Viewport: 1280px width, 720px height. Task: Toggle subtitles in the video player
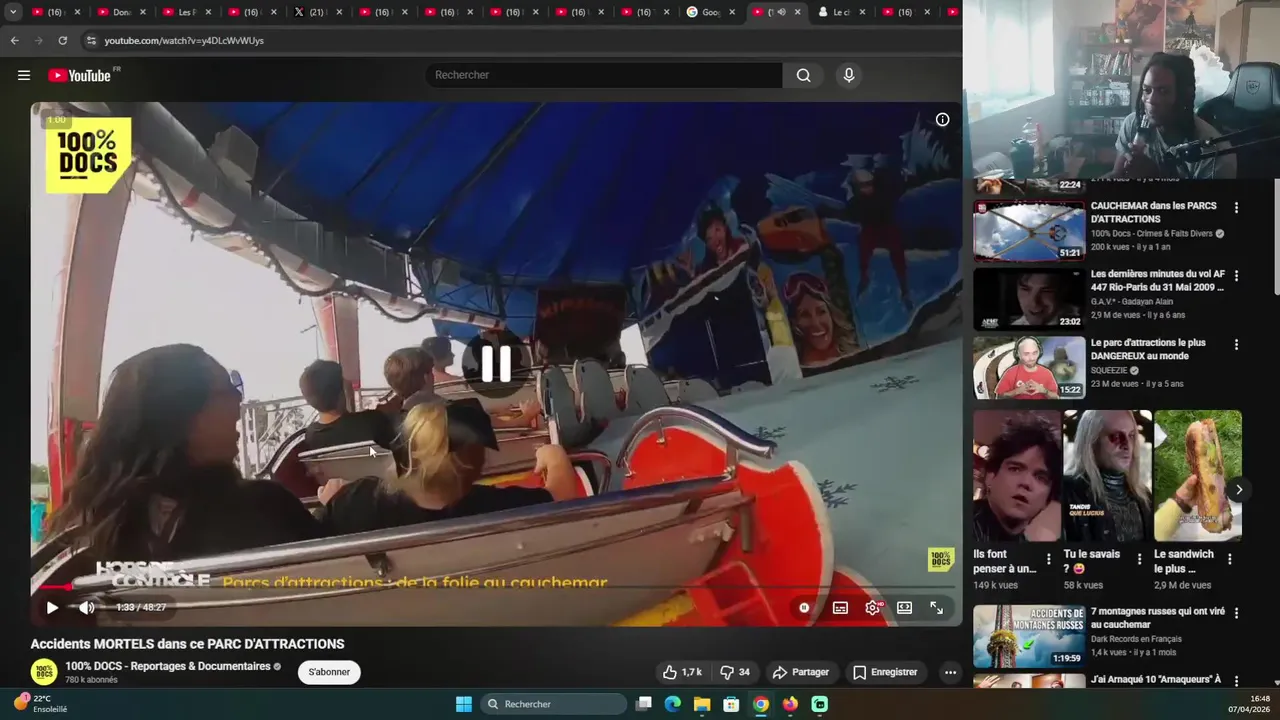click(840, 607)
